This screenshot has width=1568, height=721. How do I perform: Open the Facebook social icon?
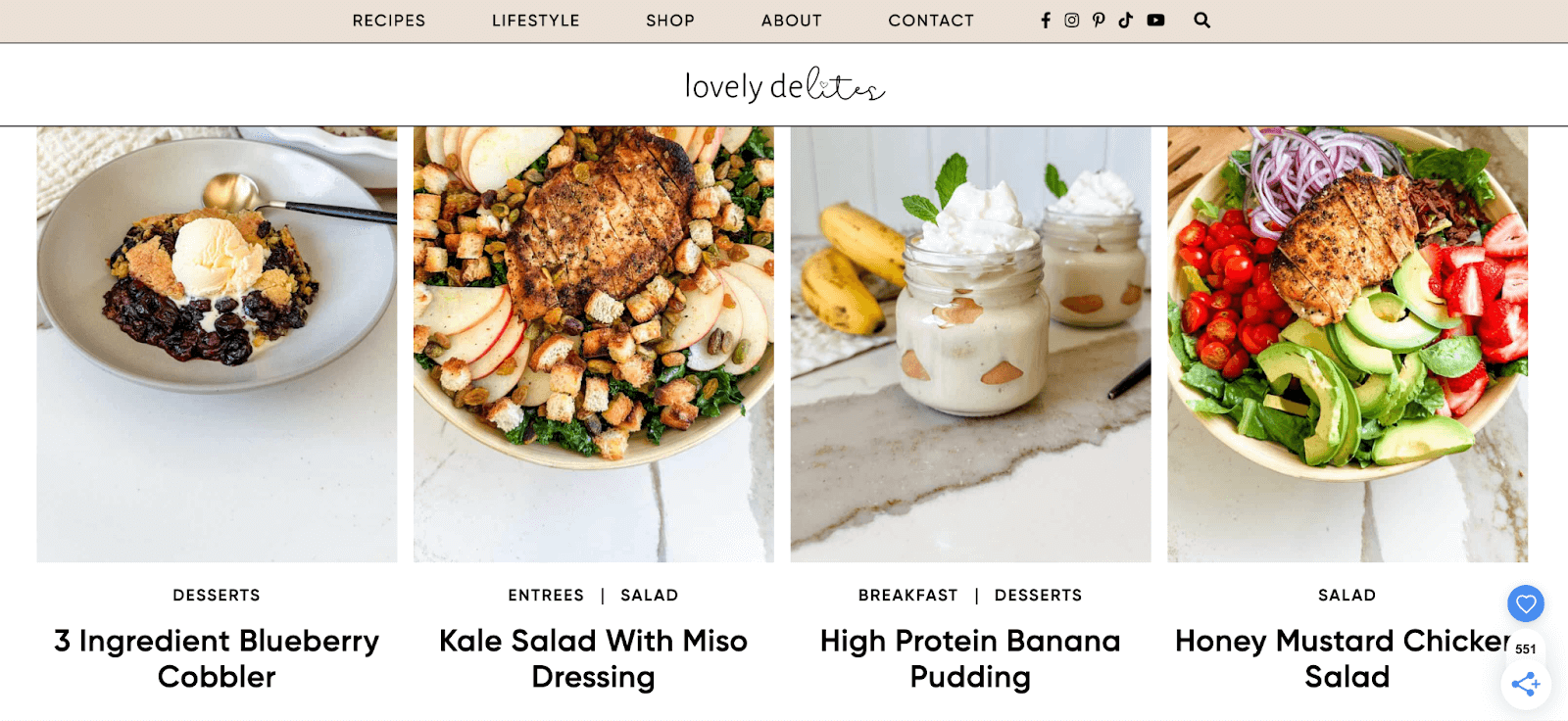coord(1046,20)
